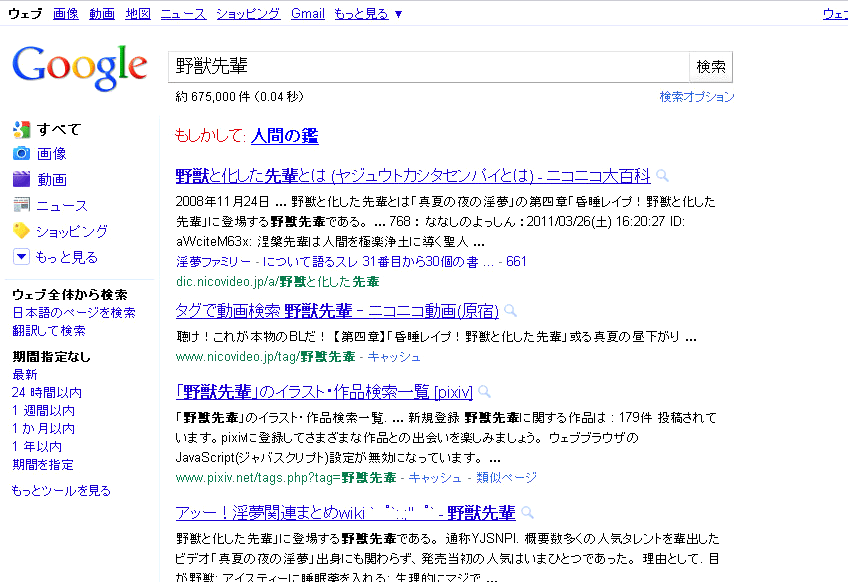The image size is (848, 582).
Task: Select ニュース text in the sidebar
Action: click(x=62, y=205)
